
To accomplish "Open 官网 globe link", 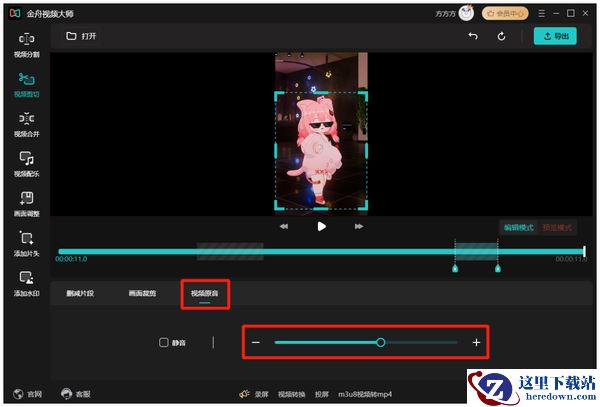I will (27, 394).
